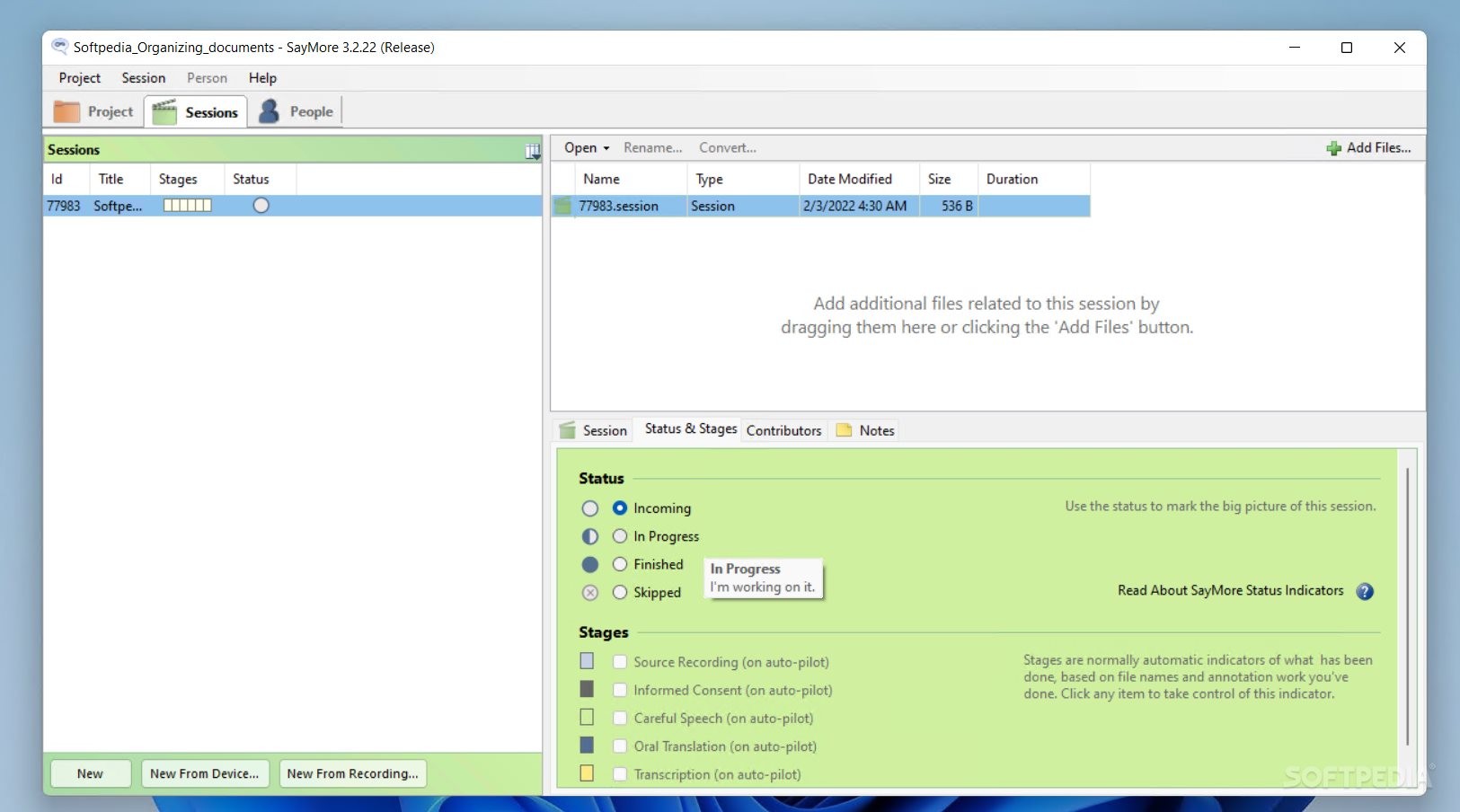Click the New session button
The width and height of the screenshot is (1460, 812).
(90, 773)
